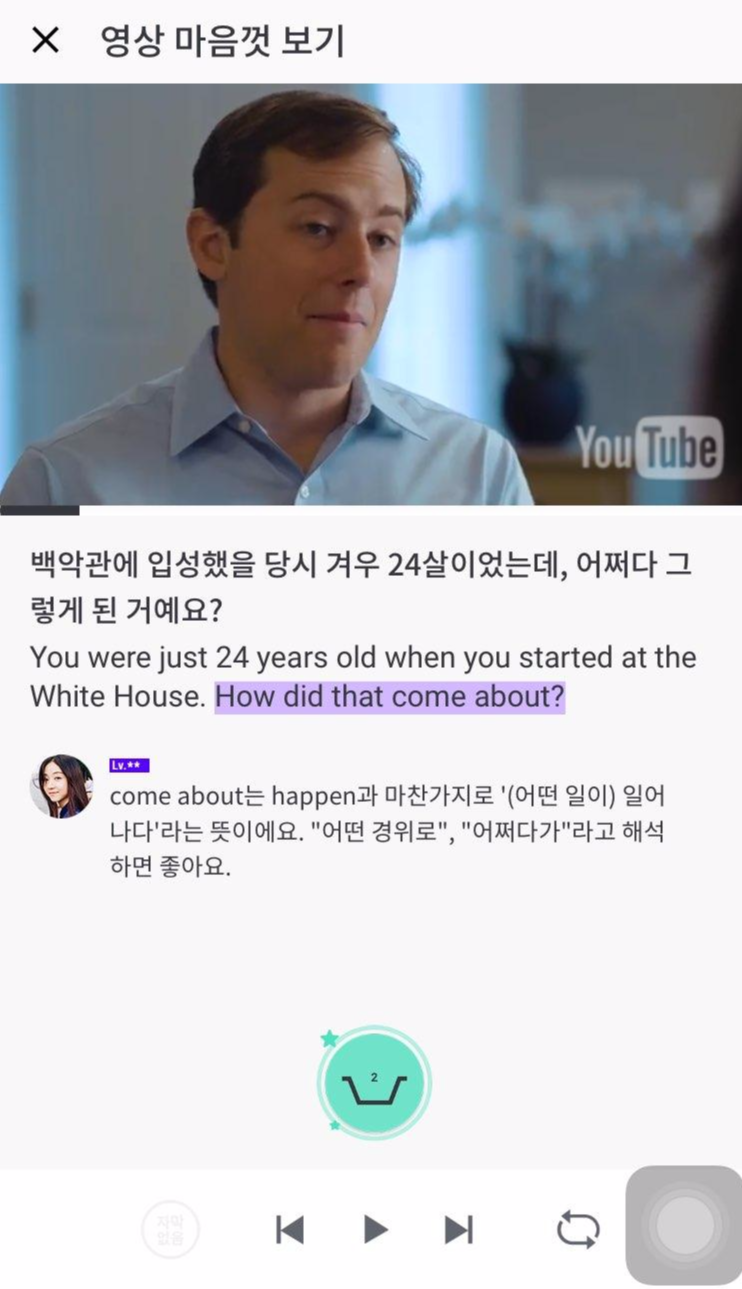Click the video progress bar under the video
This screenshot has height=1289, width=742.
pyautogui.click(x=371, y=510)
